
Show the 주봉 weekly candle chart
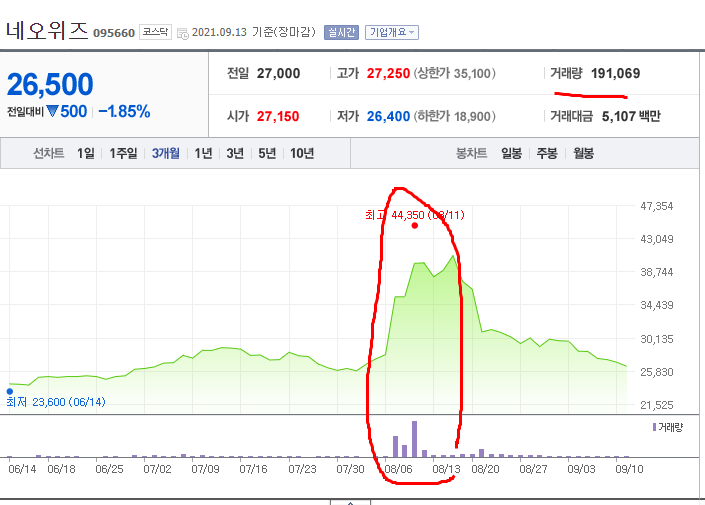pos(547,153)
